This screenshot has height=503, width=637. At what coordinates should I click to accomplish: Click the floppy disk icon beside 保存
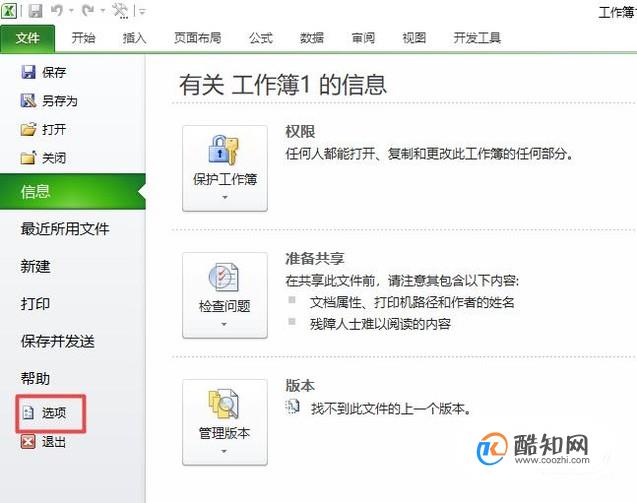pyautogui.click(x=28, y=72)
